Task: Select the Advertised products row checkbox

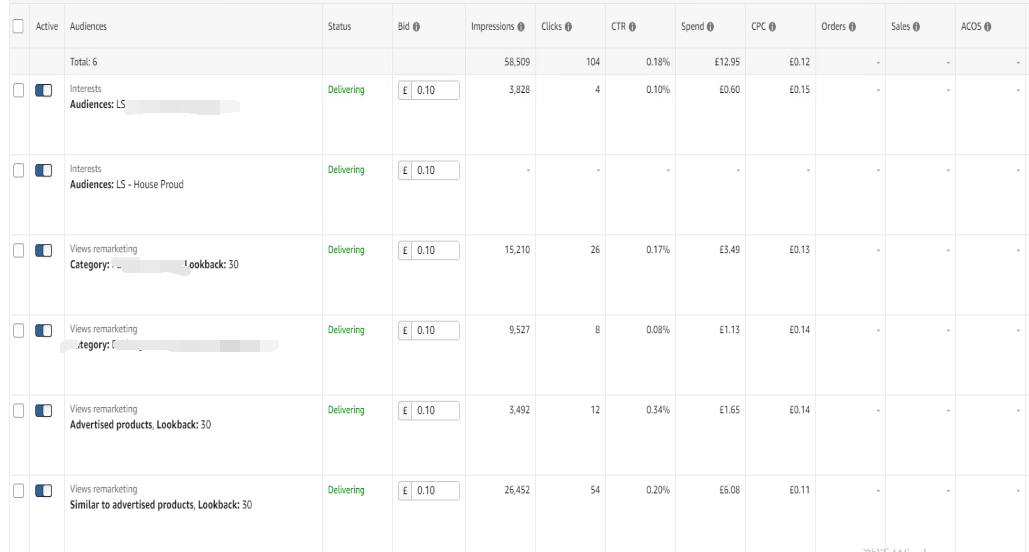Action: pyautogui.click(x=18, y=411)
